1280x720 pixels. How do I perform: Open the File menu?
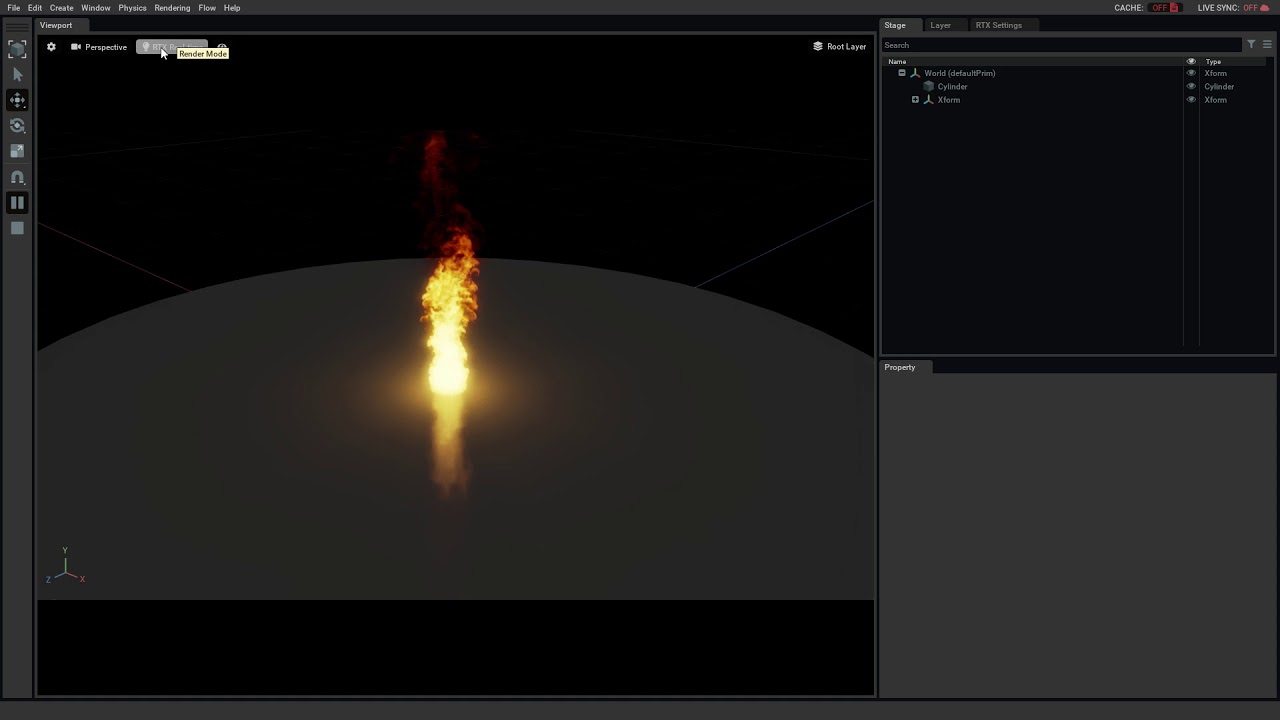tap(14, 8)
